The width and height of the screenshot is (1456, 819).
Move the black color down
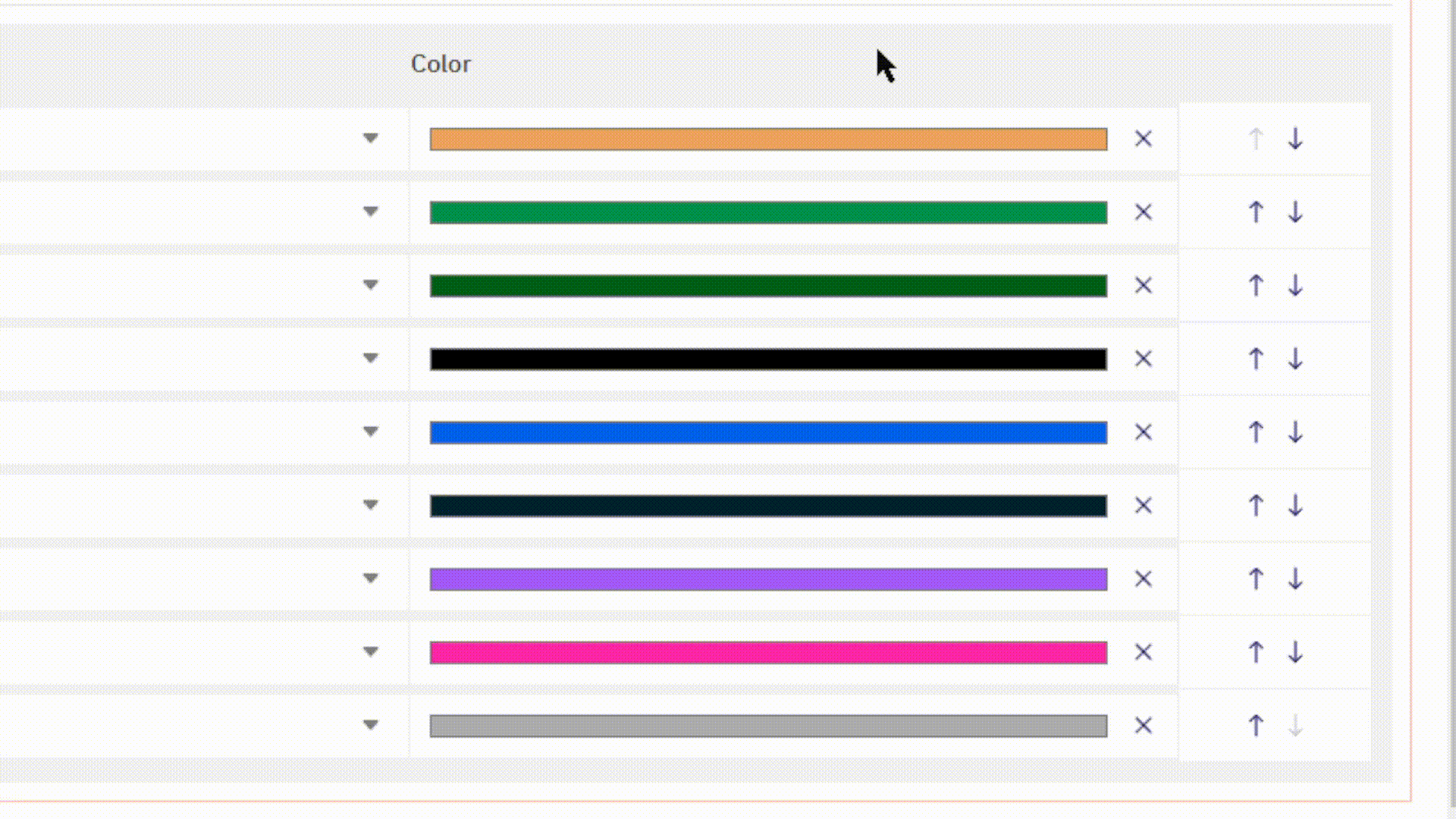pos(1295,359)
